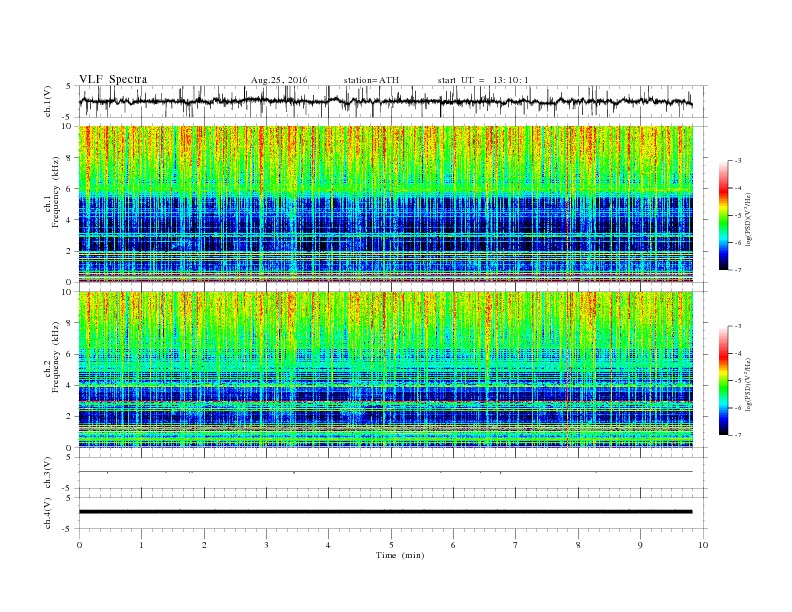The height and width of the screenshot is (612, 792).
Task: Click inside the ch.2 spectrogram panel
Action: [x=386, y=370]
